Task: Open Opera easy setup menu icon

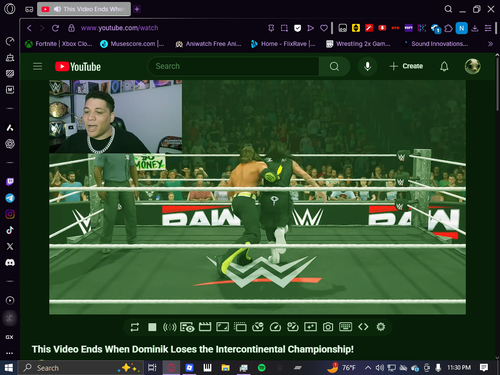Action: 488,28
